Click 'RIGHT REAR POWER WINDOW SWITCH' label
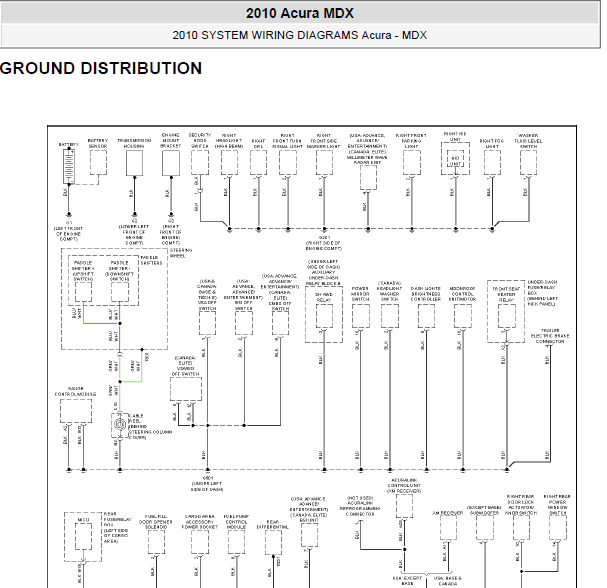This screenshot has width=607, height=588. click(x=557, y=504)
